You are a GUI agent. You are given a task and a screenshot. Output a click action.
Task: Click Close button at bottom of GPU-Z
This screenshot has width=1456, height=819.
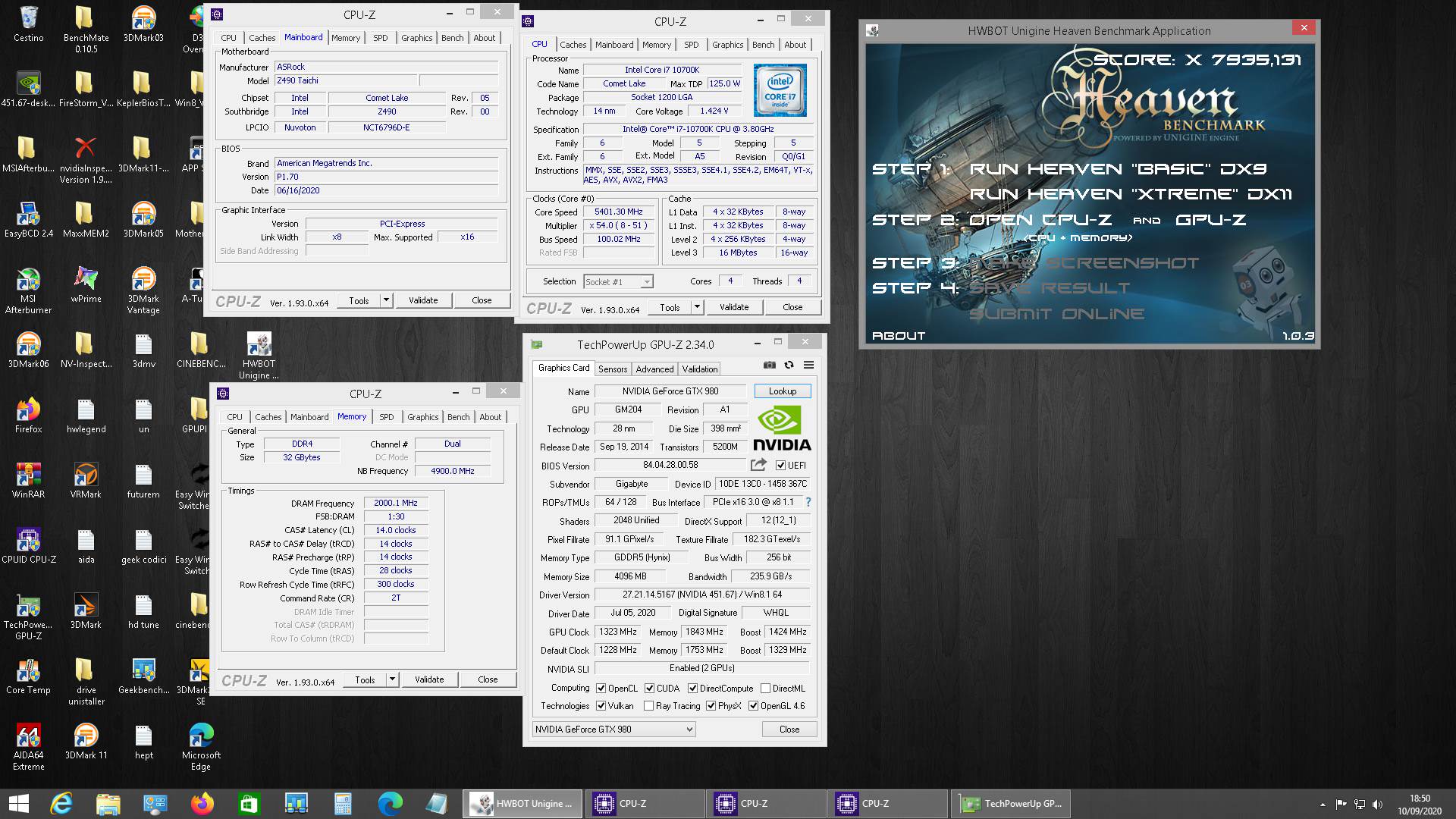[x=789, y=730]
